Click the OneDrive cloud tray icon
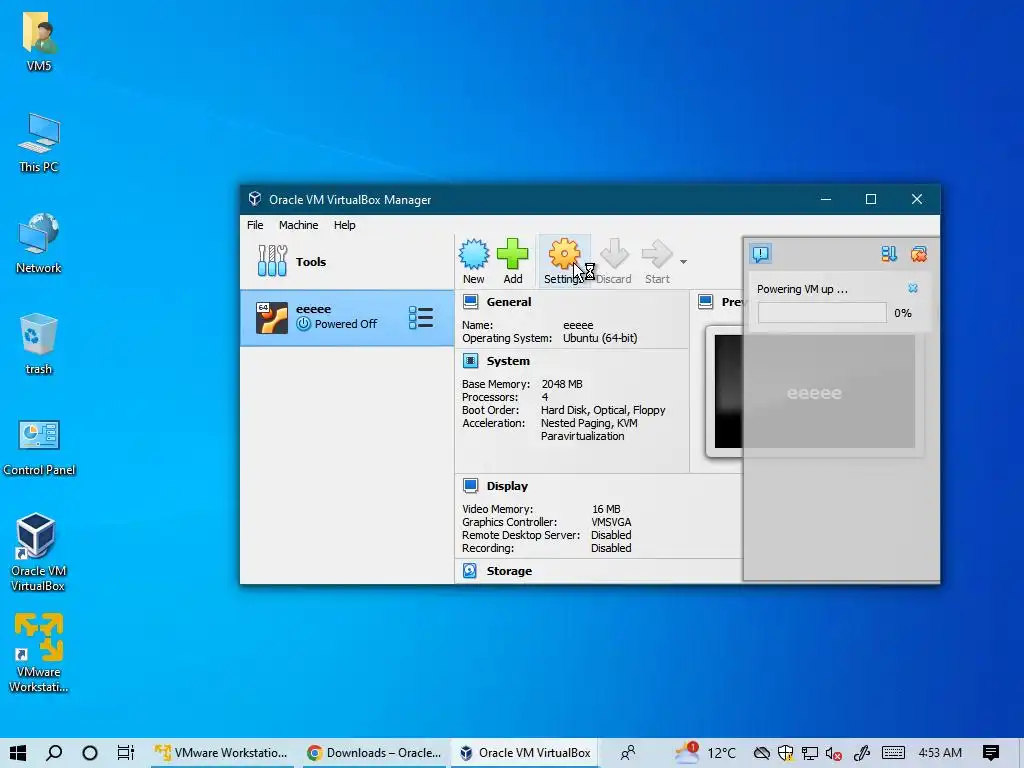 761,753
